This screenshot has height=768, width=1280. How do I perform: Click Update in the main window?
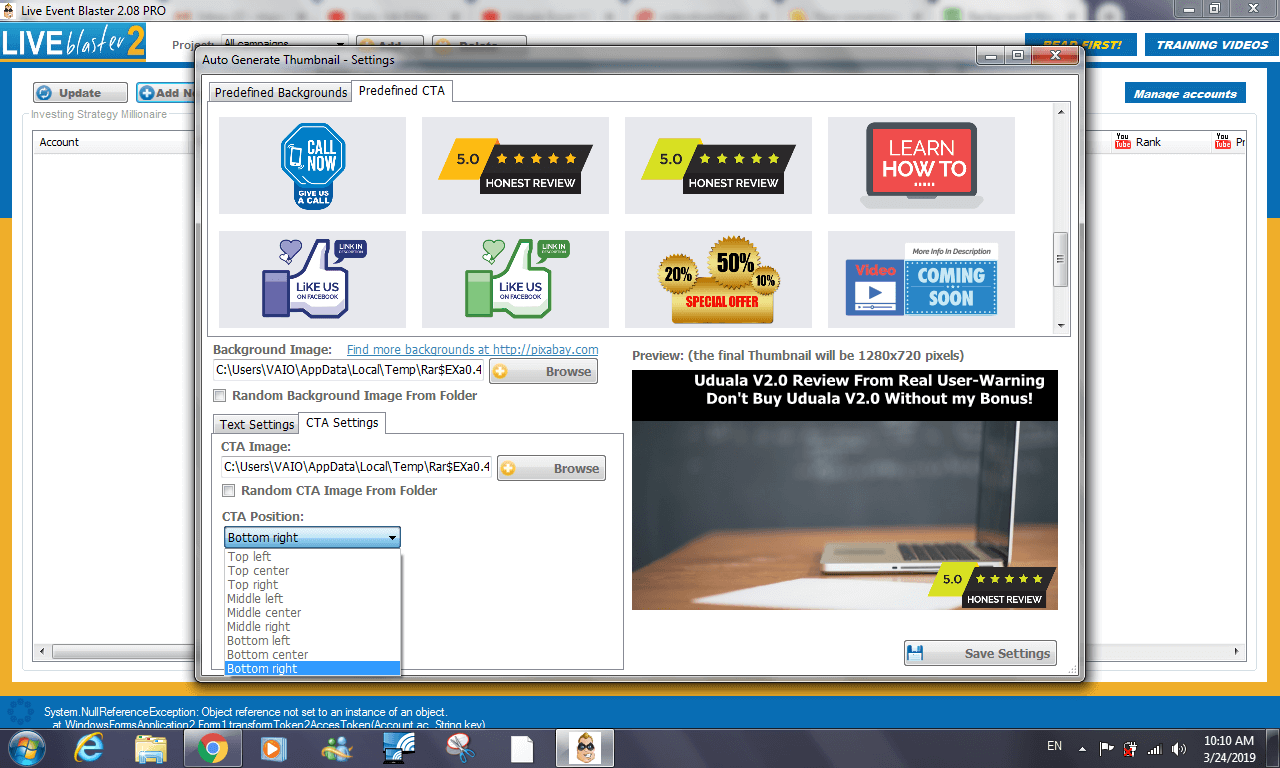80,93
